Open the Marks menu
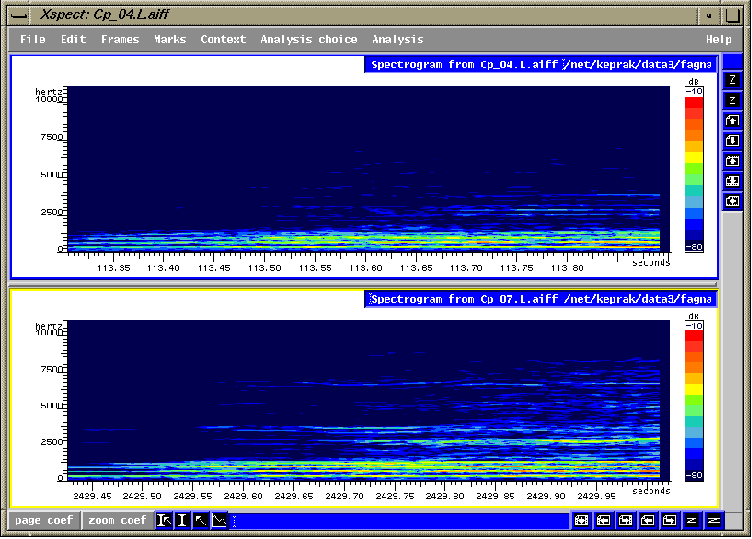This screenshot has height=539, width=752. [170, 39]
